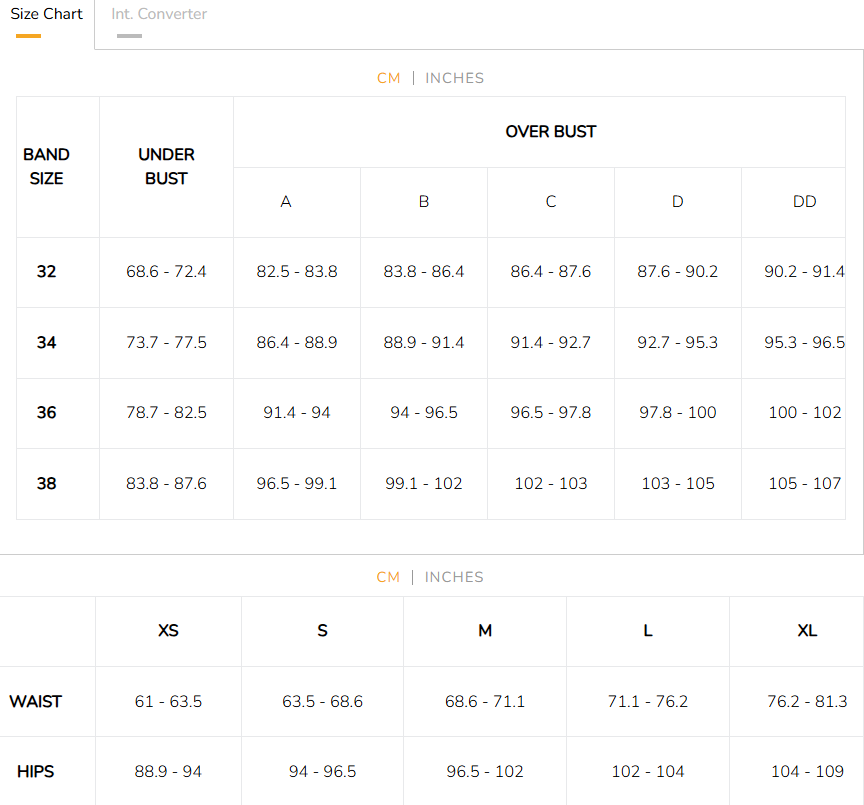This screenshot has width=864, height=805.
Task: Click the XS size column header
Action: coord(168,631)
